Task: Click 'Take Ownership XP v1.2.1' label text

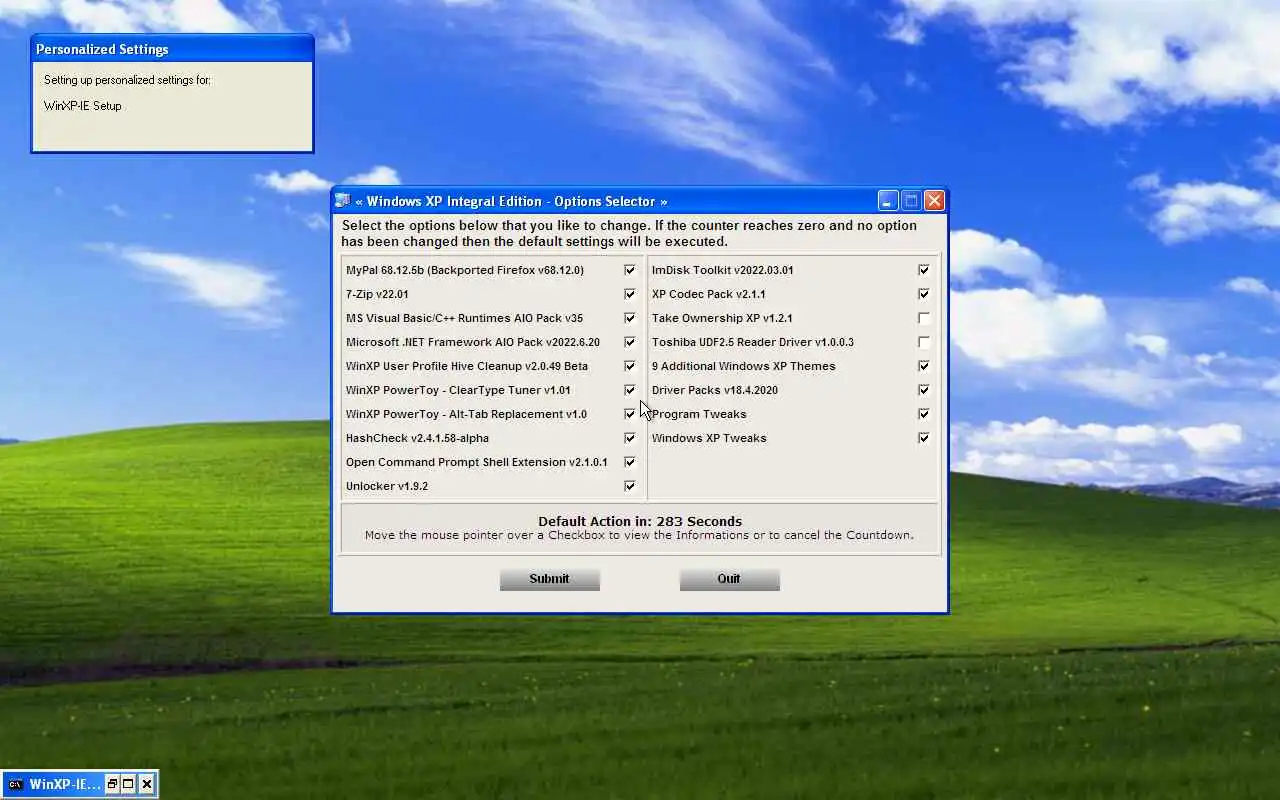Action: 722,318
